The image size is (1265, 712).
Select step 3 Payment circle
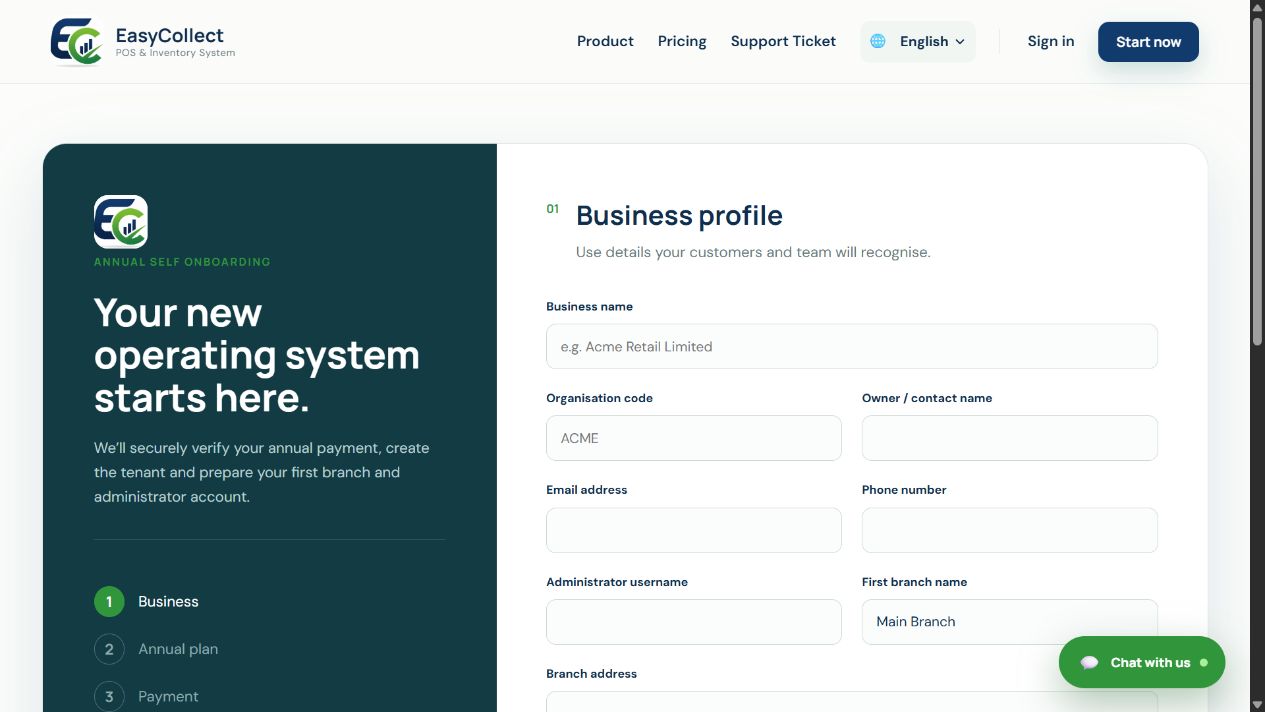point(109,697)
